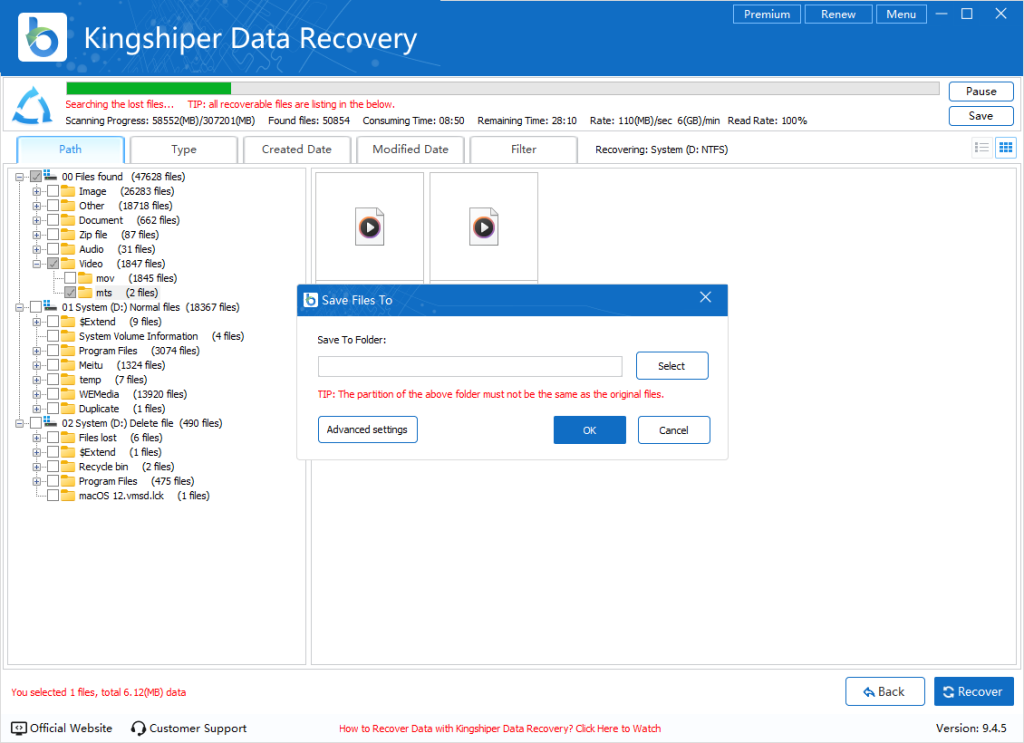Open the second video file thumbnail

484,226
